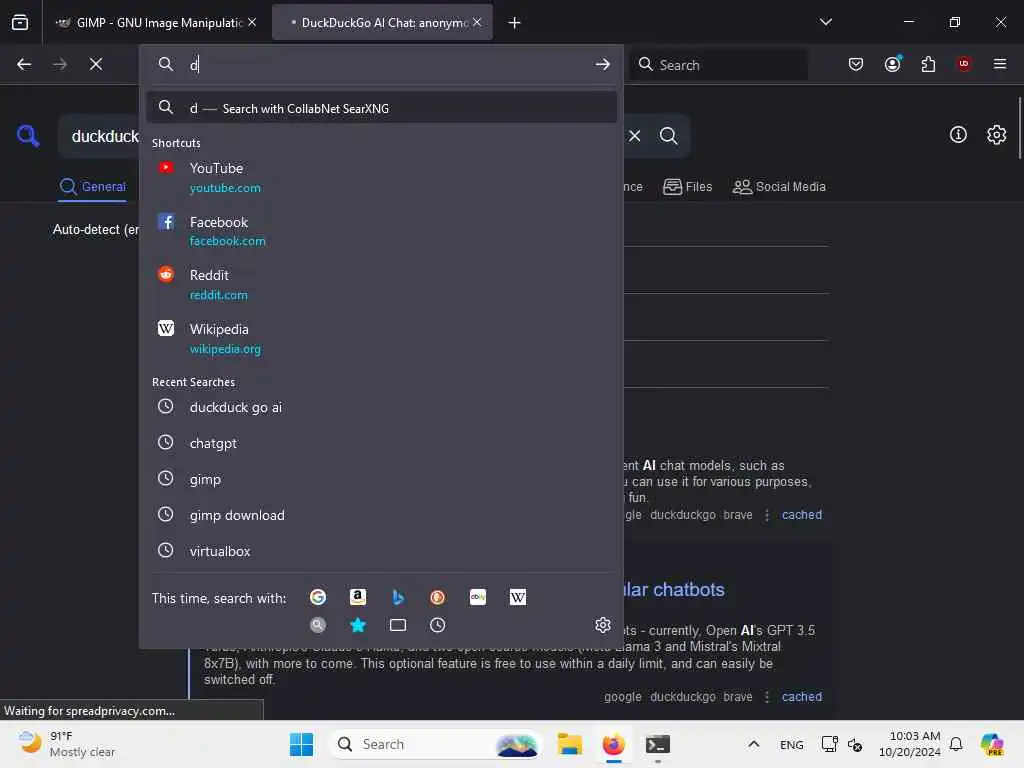Viewport: 1024px width, 768px height.
Task: Search this time with SearXNG icon
Action: pos(318,625)
